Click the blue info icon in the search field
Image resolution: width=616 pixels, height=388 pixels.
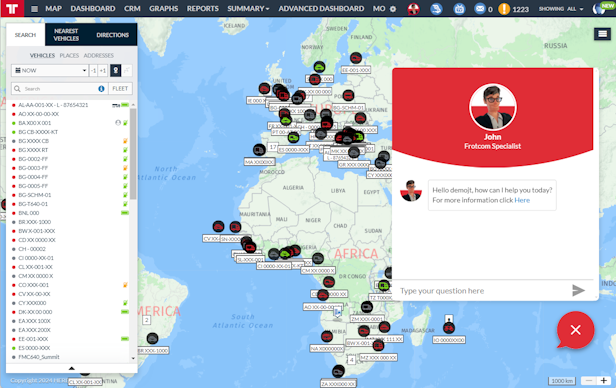click(101, 89)
